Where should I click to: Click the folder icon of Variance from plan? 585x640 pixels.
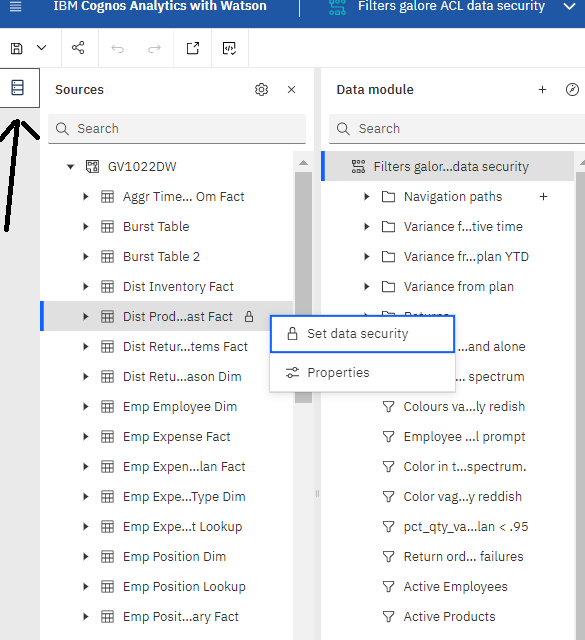(x=388, y=287)
